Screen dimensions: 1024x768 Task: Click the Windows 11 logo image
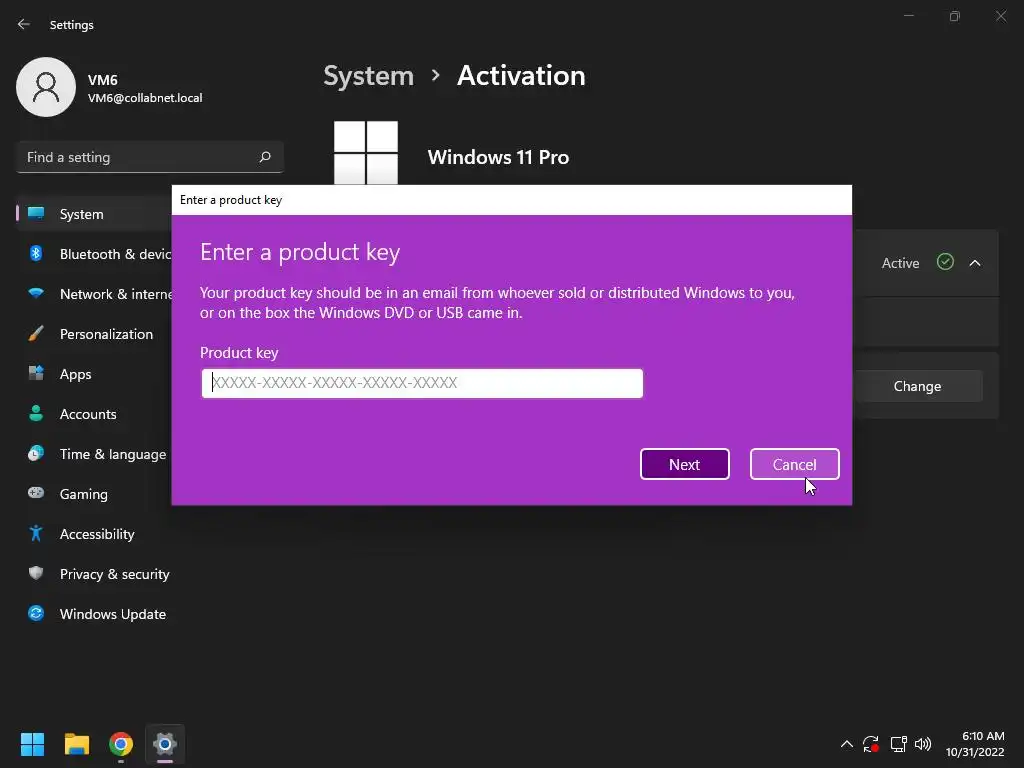click(366, 153)
